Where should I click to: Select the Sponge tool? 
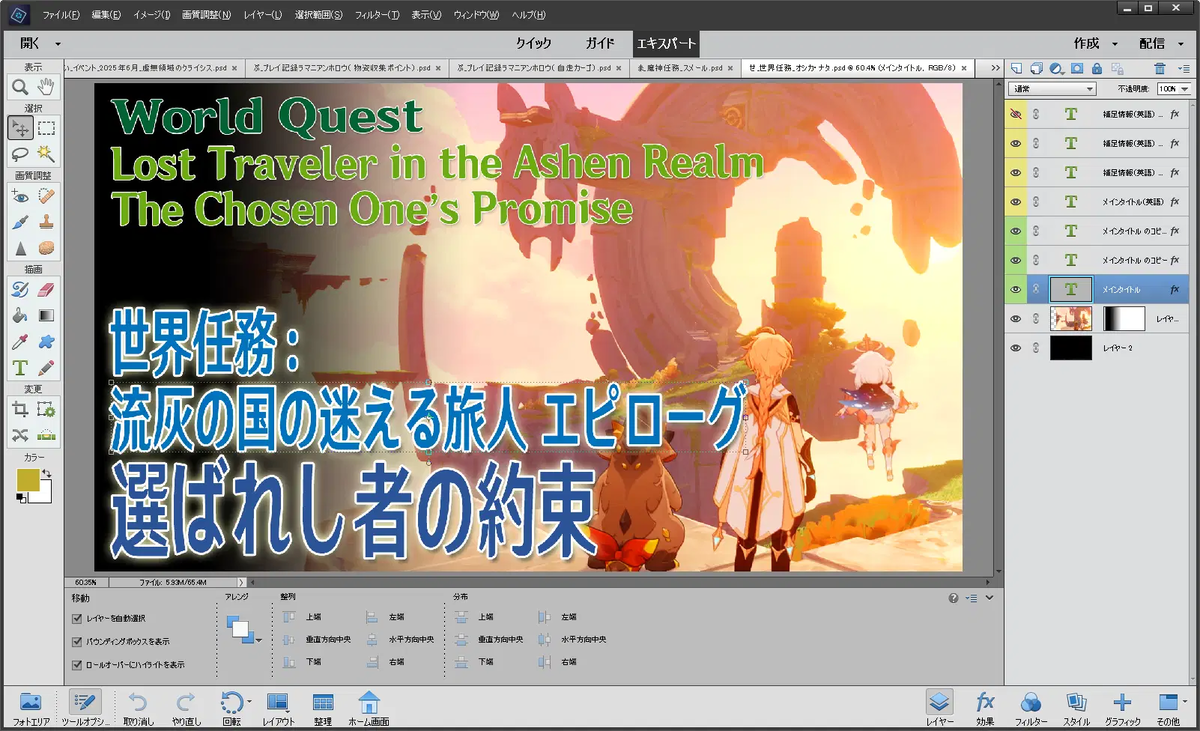tap(46, 248)
